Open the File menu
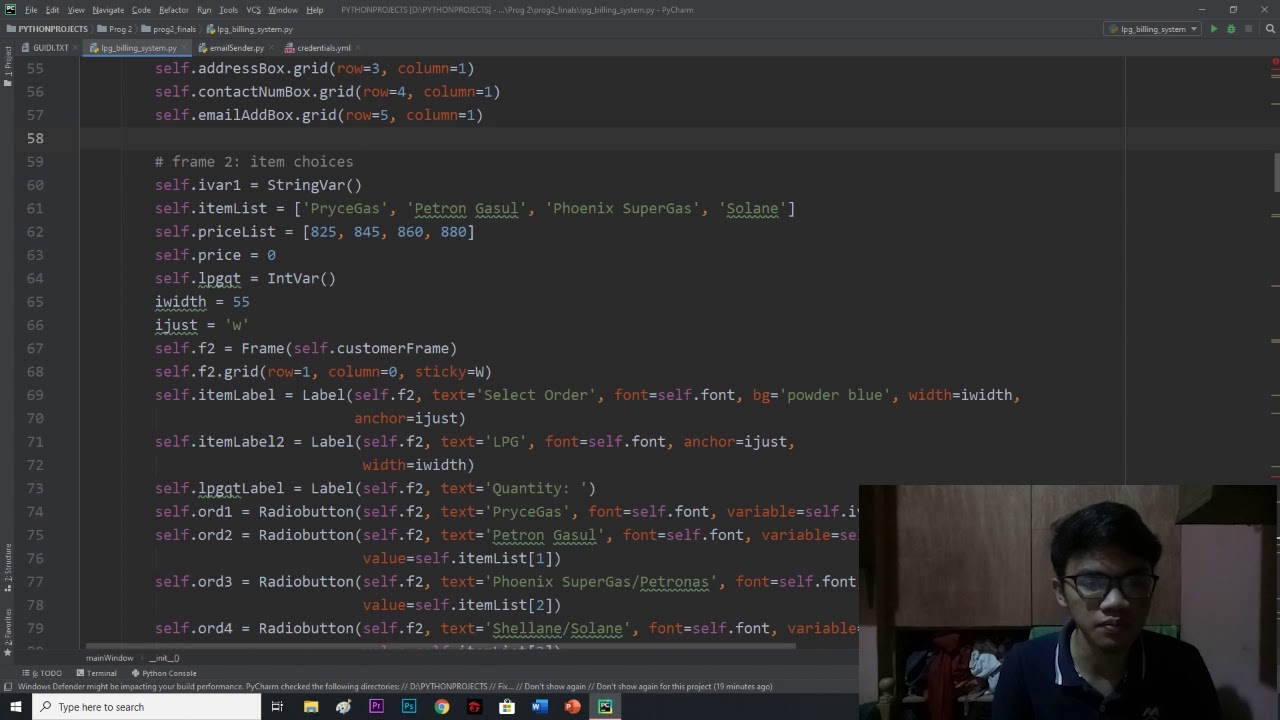Image resolution: width=1280 pixels, height=720 pixels. (31, 10)
